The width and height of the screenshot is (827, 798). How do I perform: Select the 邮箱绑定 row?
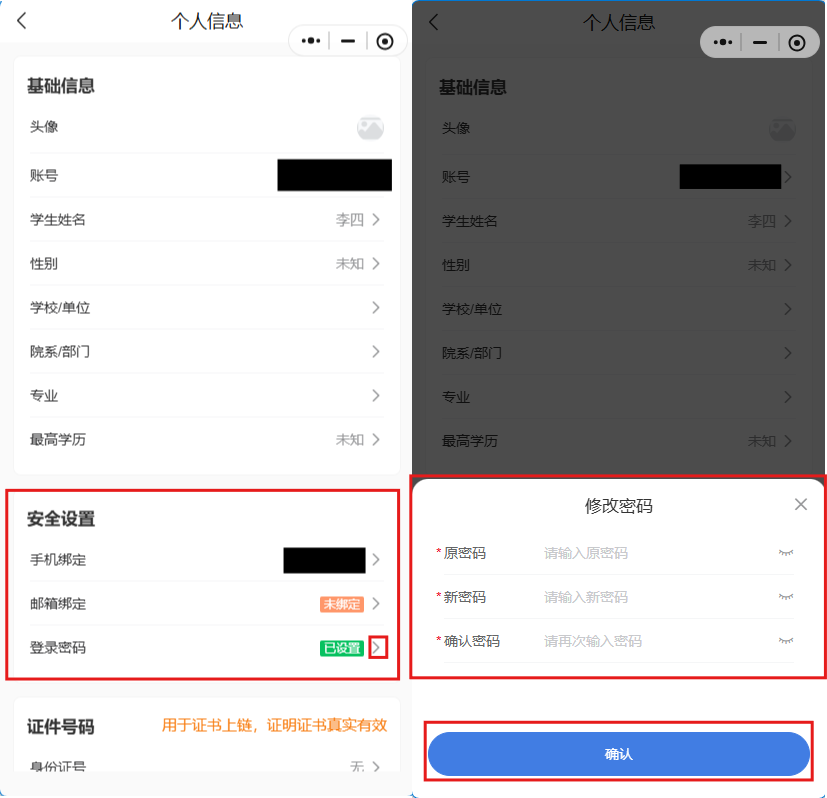pos(206,603)
